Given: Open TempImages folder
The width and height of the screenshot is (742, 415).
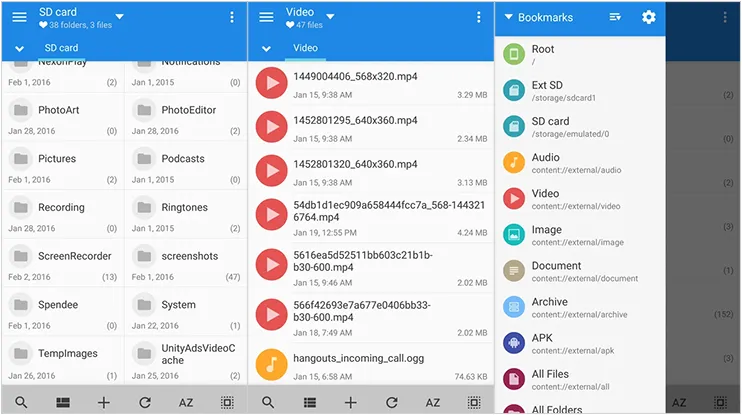Looking at the screenshot, I should pyautogui.click(x=62, y=361).
